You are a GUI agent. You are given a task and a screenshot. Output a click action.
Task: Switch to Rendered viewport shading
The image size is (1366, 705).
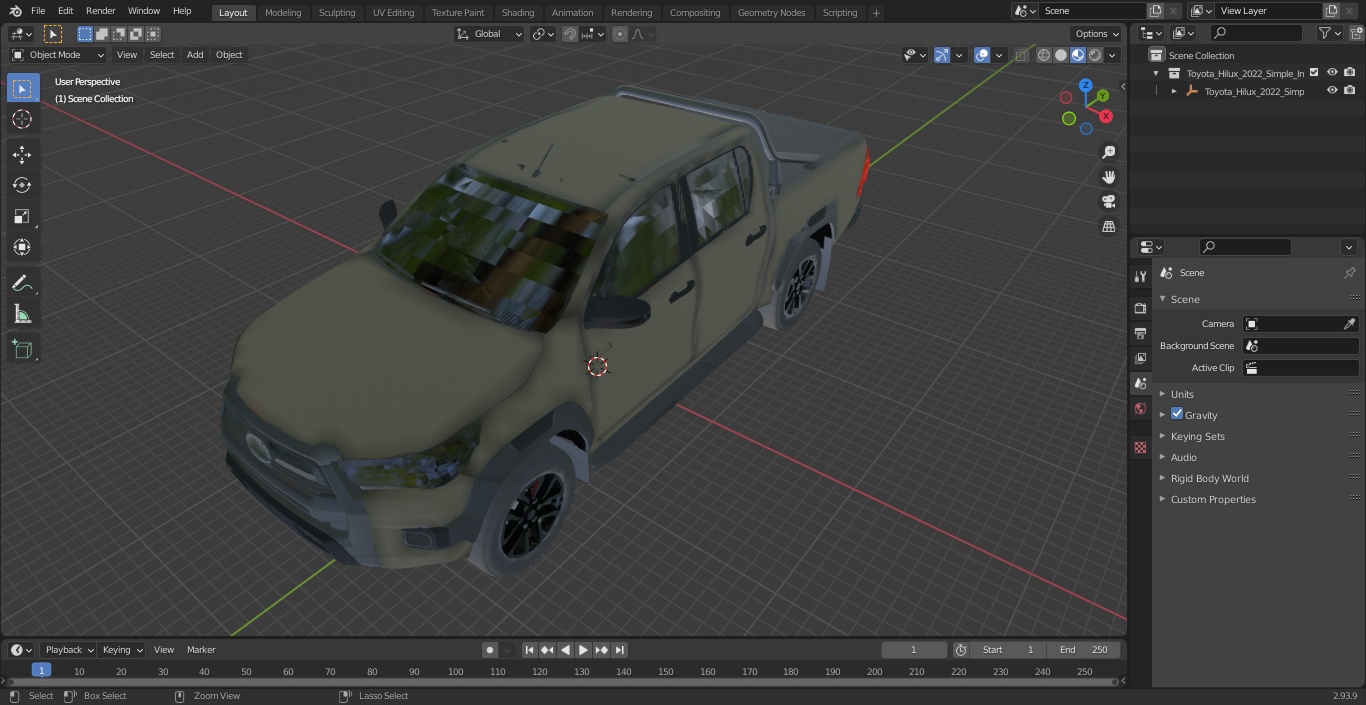click(1095, 55)
